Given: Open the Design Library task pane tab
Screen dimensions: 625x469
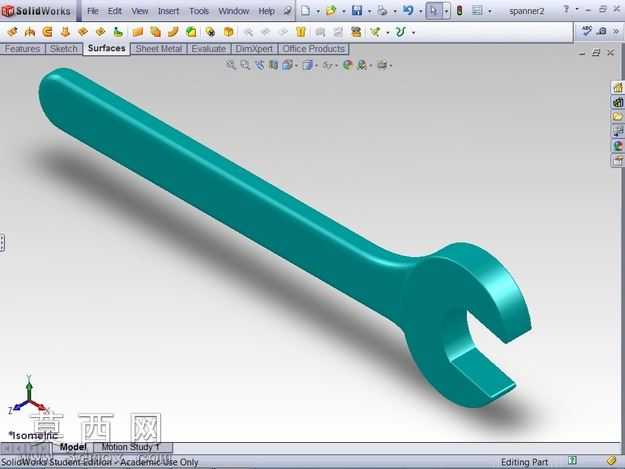Looking at the screenshot, I should point(617,102).
